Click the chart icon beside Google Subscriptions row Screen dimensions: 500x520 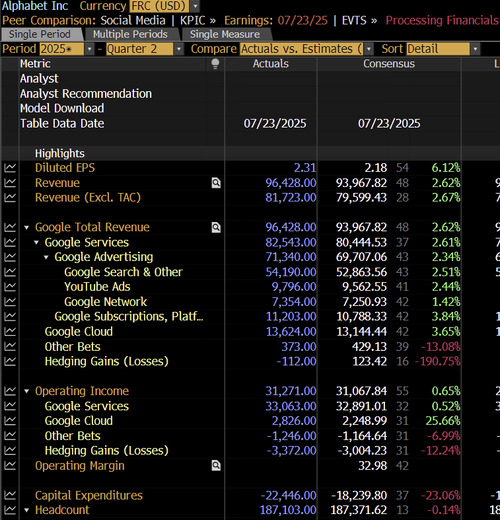point(10,316)
